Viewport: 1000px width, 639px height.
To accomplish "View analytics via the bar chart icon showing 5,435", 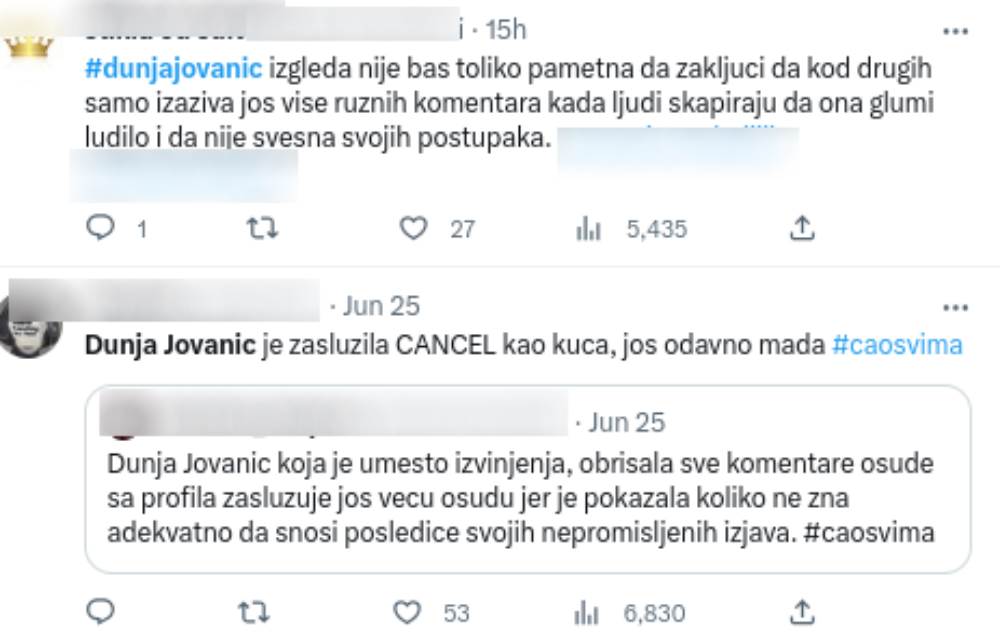I will pyautogui.click(x=588, y=228).
